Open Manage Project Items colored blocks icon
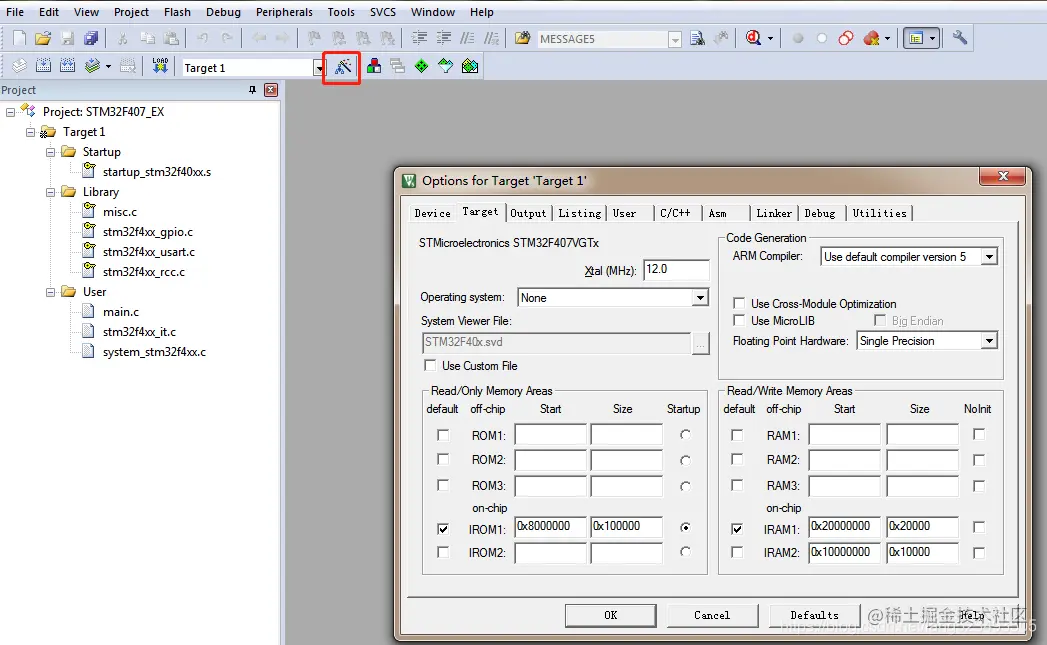Viewport: 1047px width, 645px height. [374, 66]
